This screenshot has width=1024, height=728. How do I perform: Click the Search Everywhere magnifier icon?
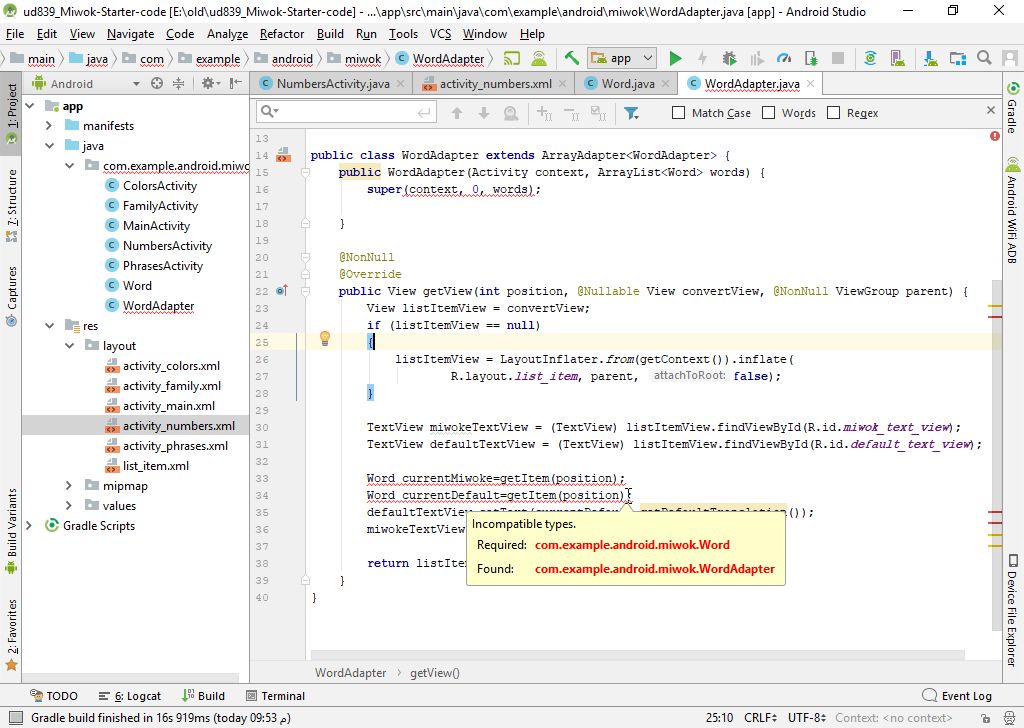click(984, 59)
